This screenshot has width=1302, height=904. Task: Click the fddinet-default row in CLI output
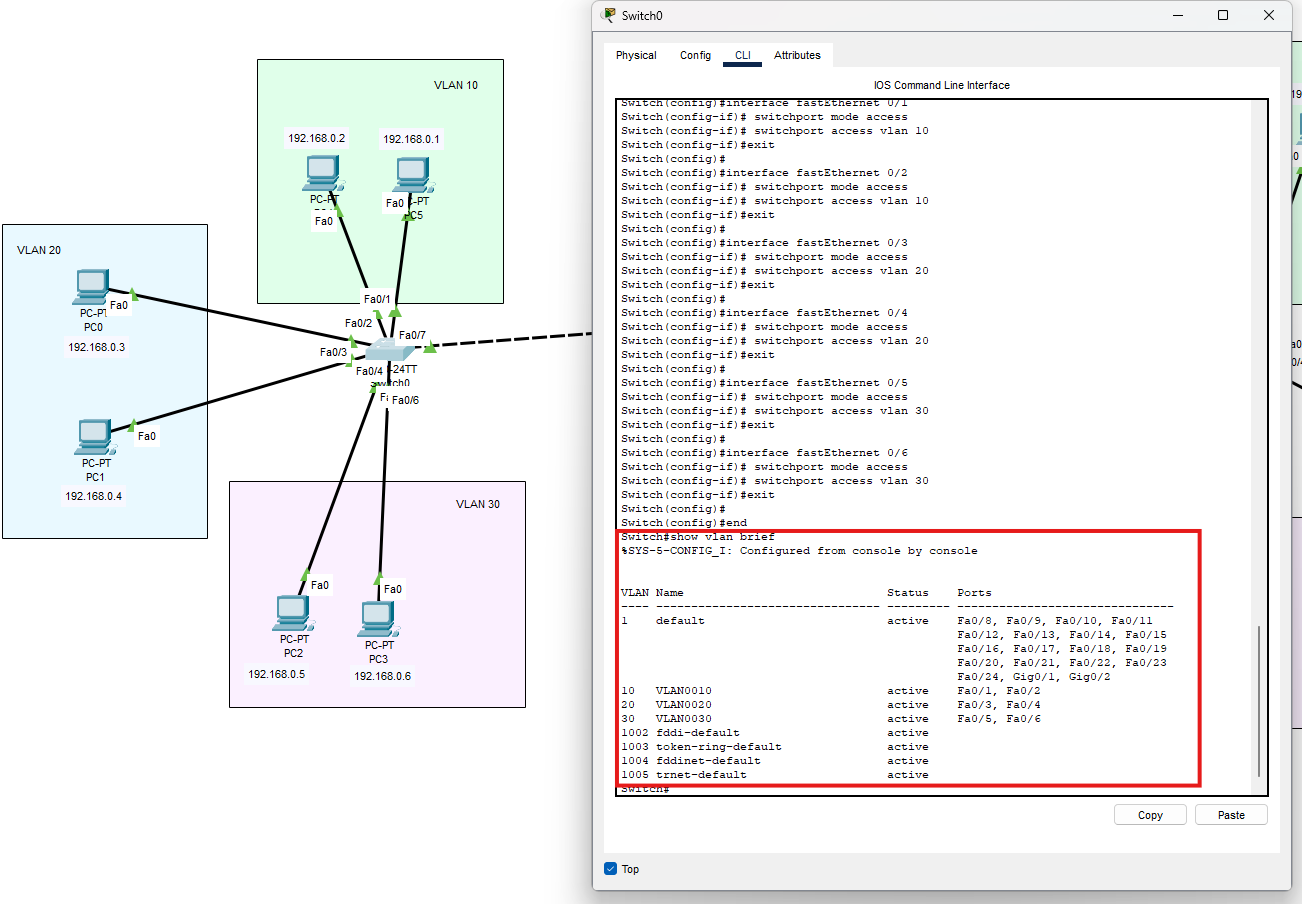click(775, 761)
